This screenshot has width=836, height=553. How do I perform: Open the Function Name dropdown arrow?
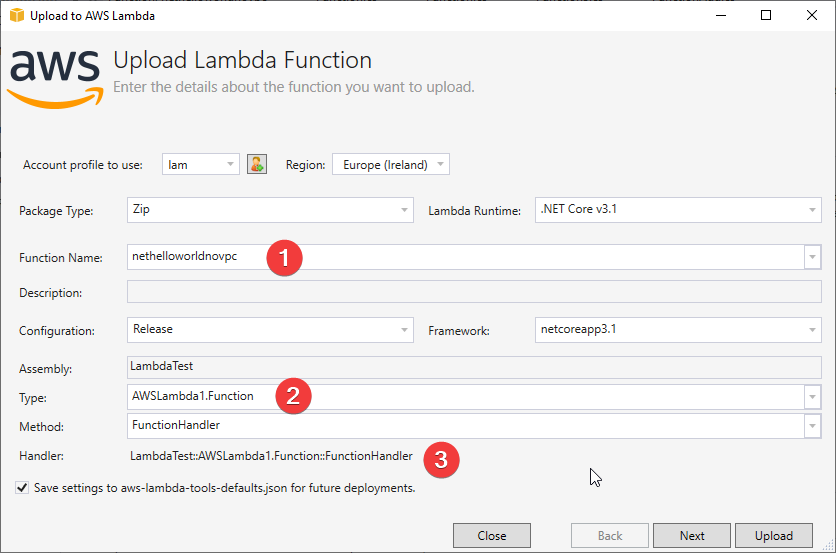point(812,258)
